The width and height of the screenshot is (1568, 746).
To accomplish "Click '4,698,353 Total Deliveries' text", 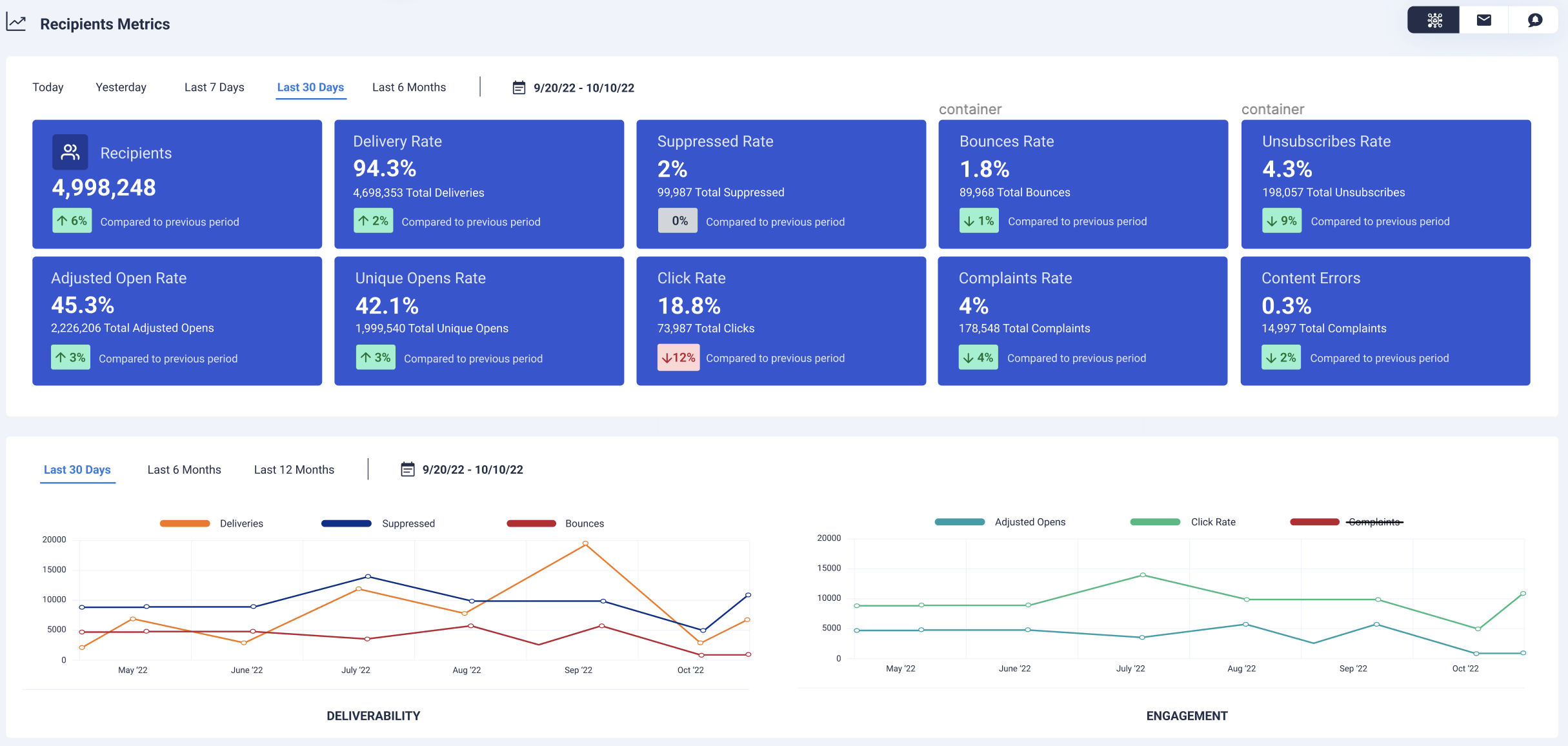I will coord(419,192).
